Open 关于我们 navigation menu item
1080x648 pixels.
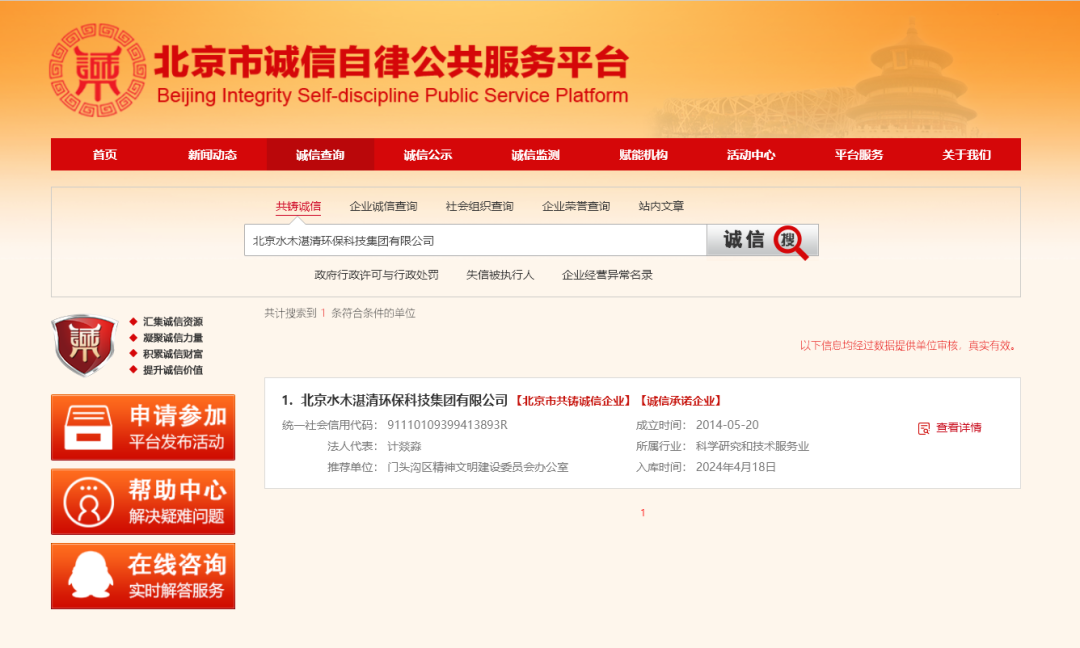[966, 155]
